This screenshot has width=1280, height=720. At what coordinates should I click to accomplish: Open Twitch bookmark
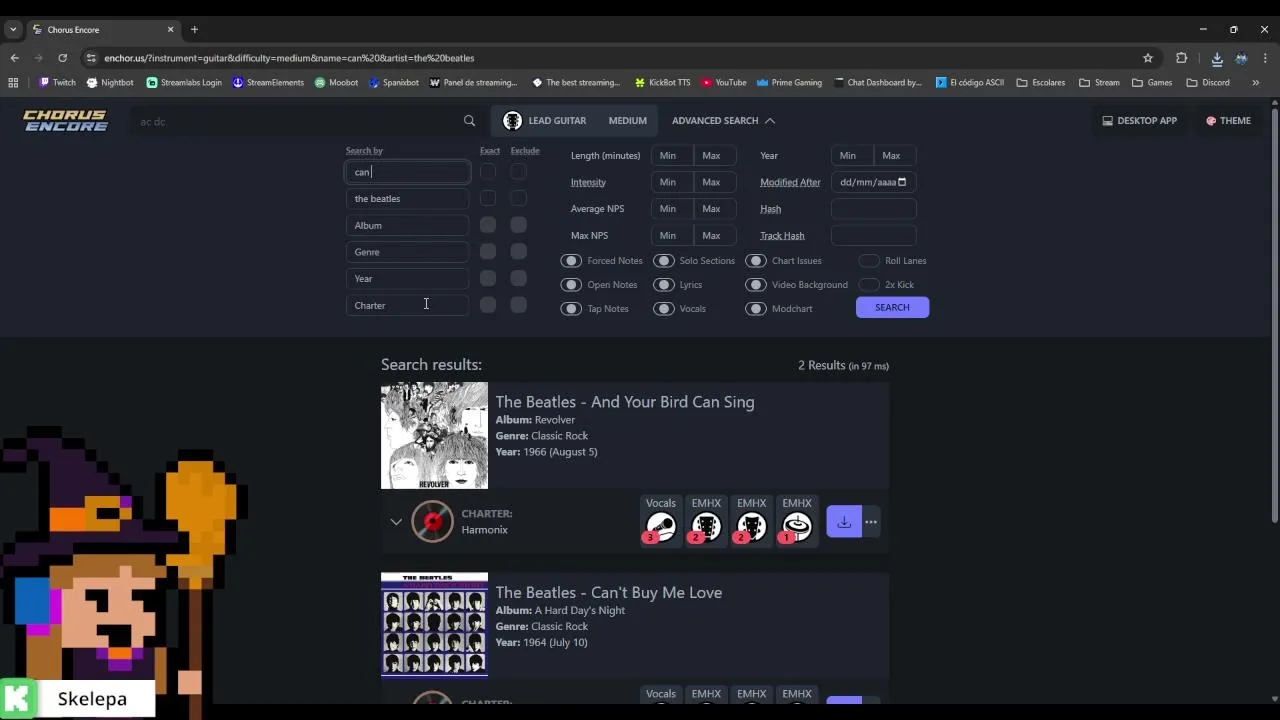(57, 83)
